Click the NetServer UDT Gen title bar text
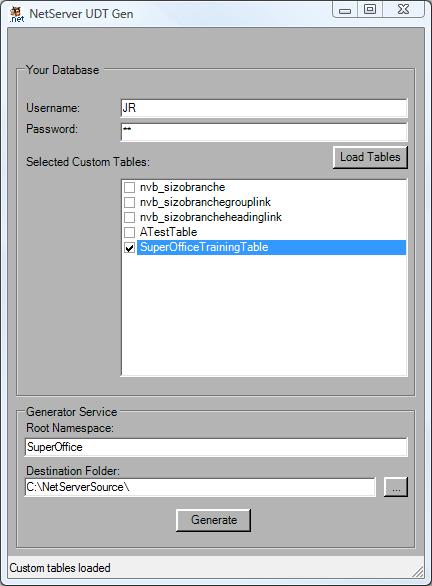This screenshot has height=586, width=432. point(81,14)
